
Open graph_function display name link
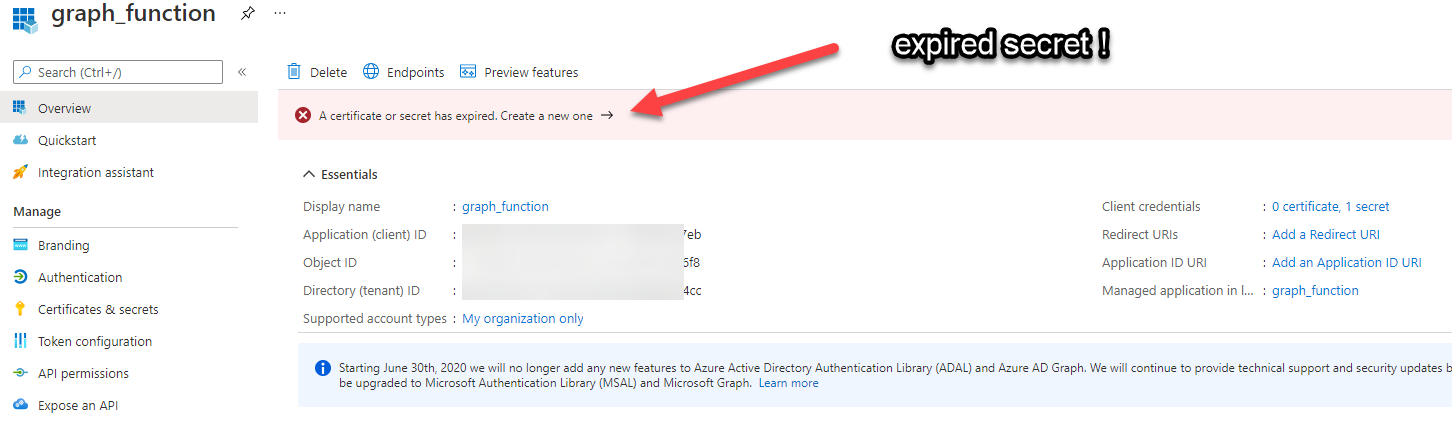click(x=505, y=206)
